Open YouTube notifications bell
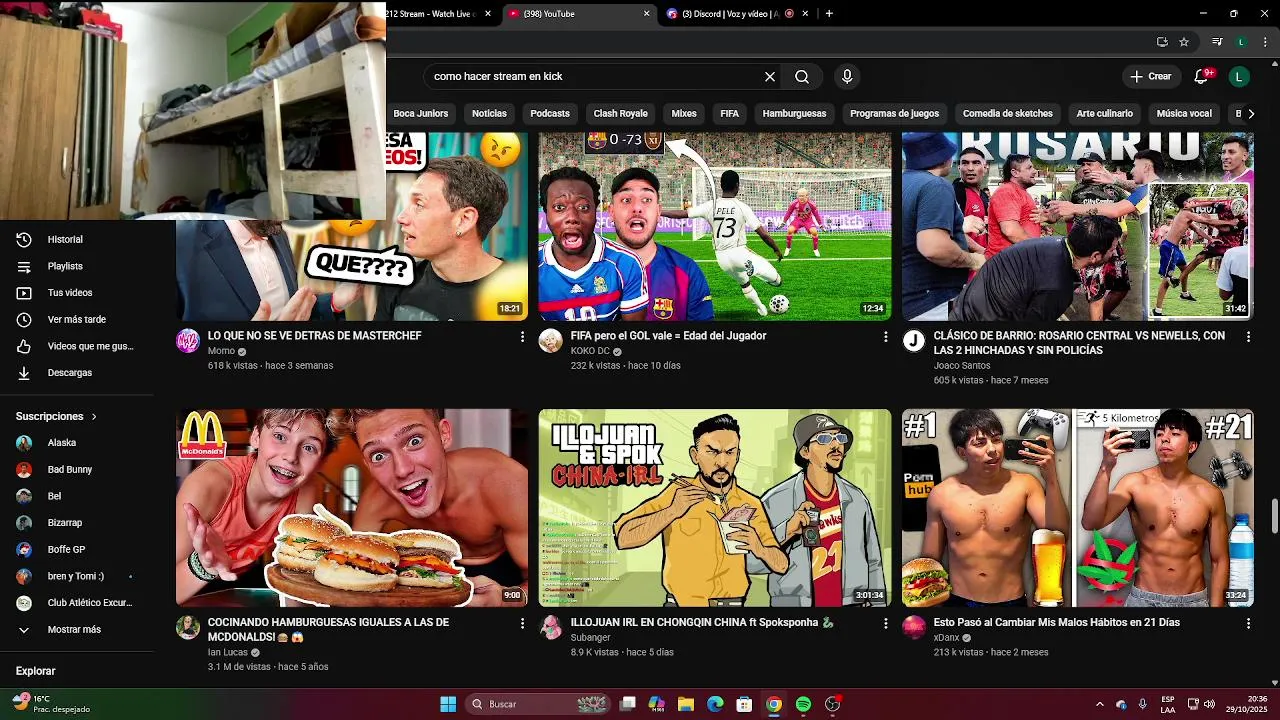The height and width of the screenshot is (720, 1280). pos(1202,76)
